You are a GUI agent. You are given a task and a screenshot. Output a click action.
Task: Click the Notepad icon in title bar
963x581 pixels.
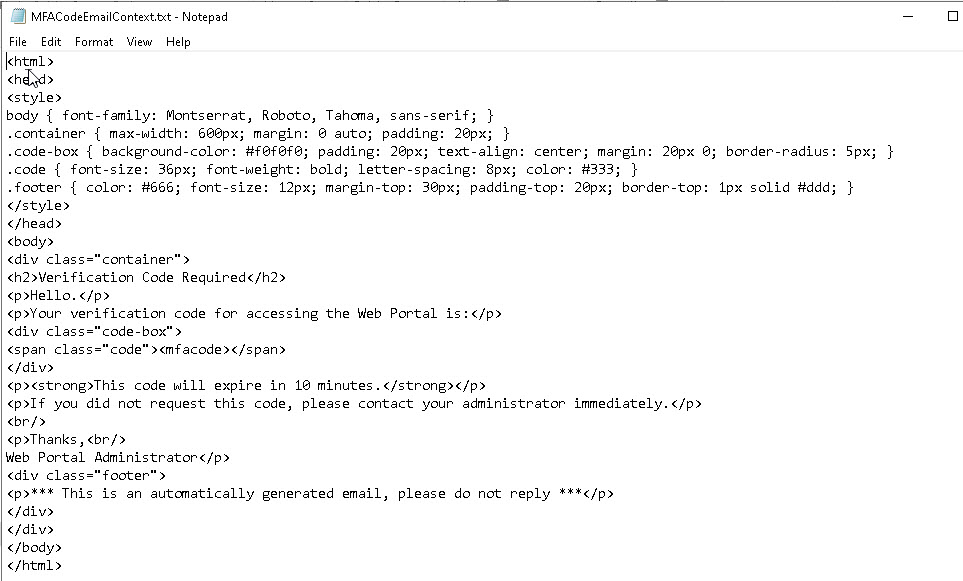(18, 17)
